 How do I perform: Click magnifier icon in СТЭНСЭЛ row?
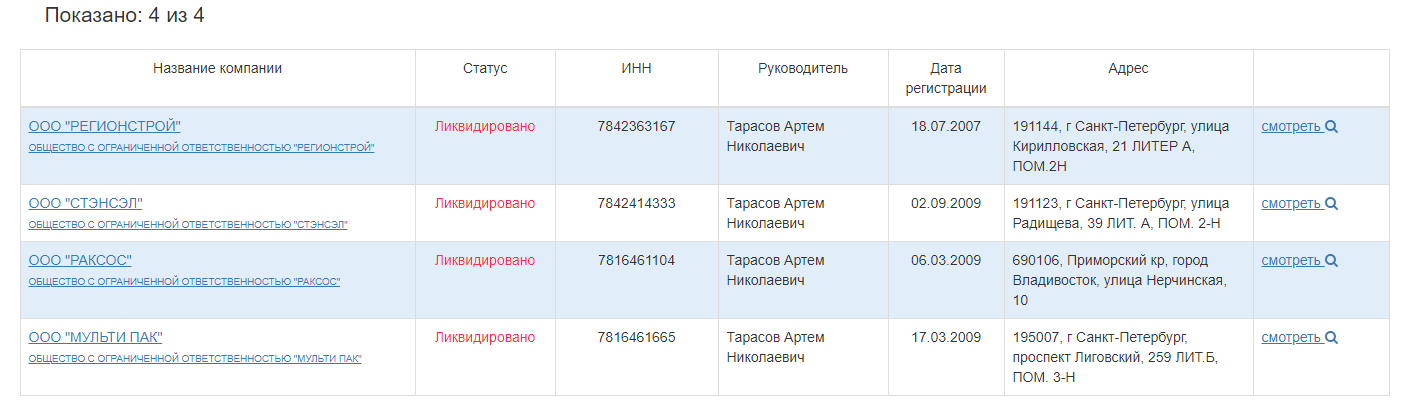(1331, 204)
